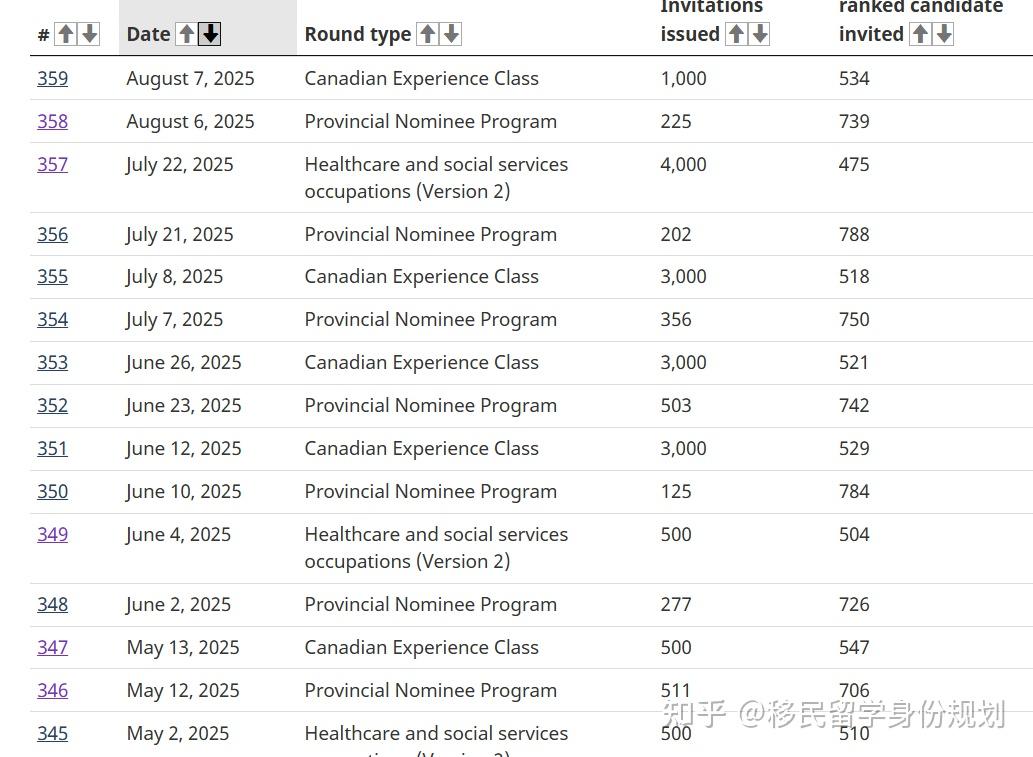1033x757 pixels.
Task: Sort # column descending arrow
Action: tap(90, 34)
